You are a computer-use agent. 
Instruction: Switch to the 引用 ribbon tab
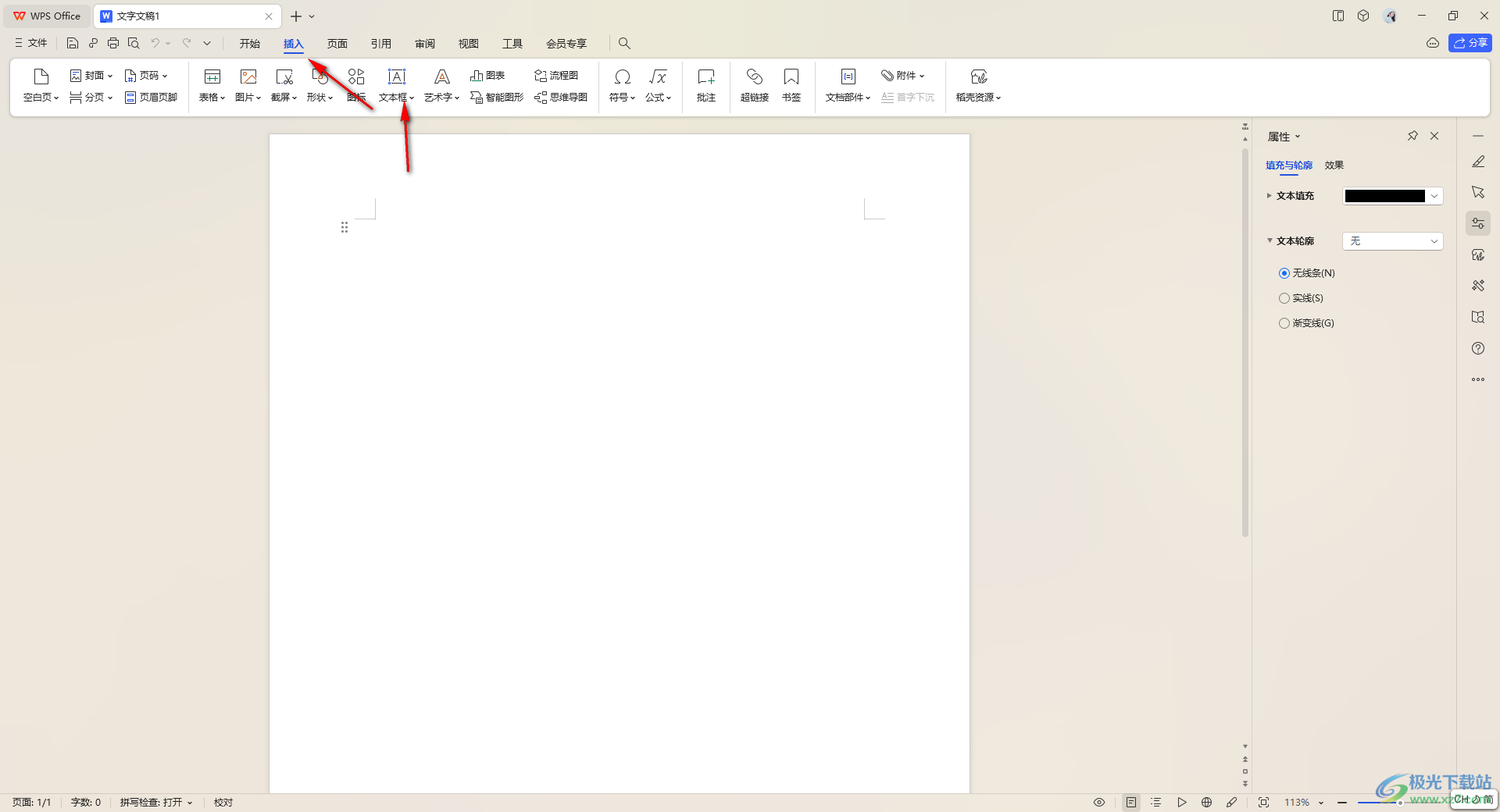tap(381, 44)
